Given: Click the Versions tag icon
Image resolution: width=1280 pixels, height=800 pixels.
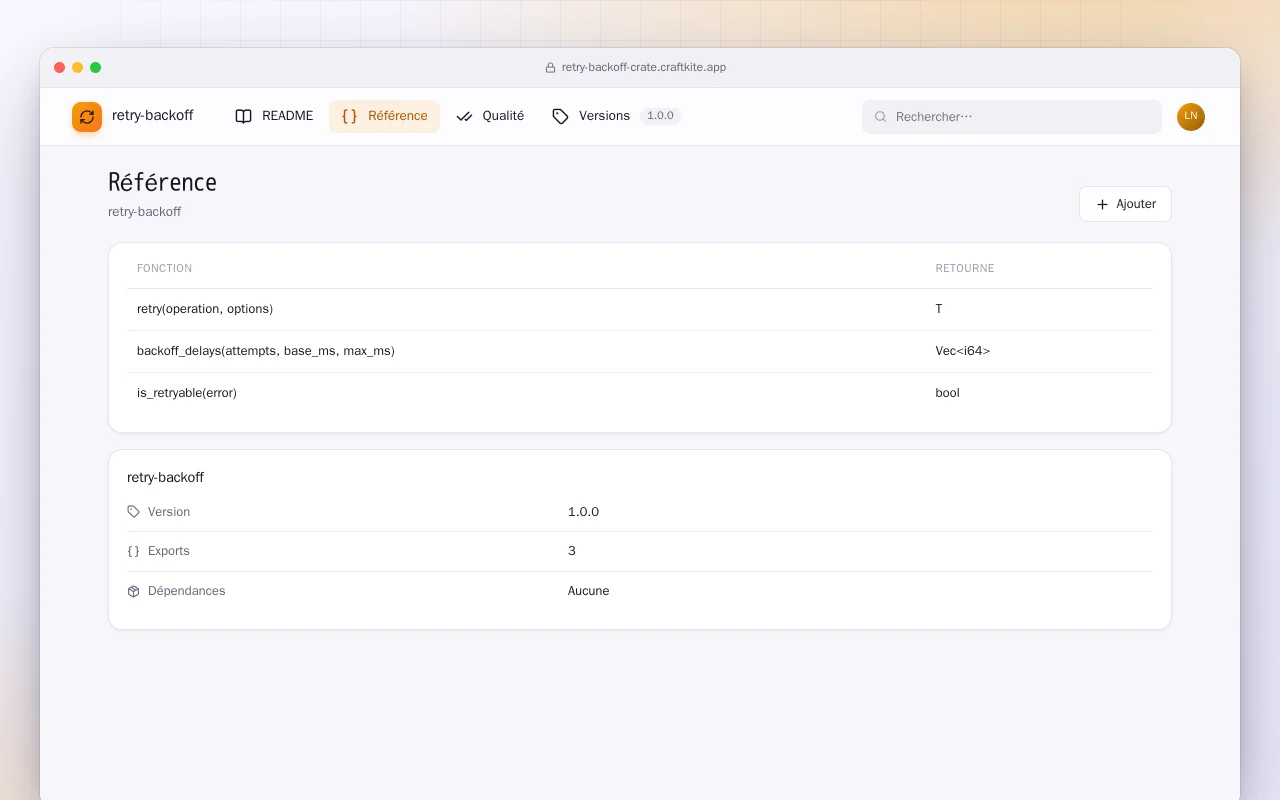Looking at the screenshot, I should tap(560, 116).
